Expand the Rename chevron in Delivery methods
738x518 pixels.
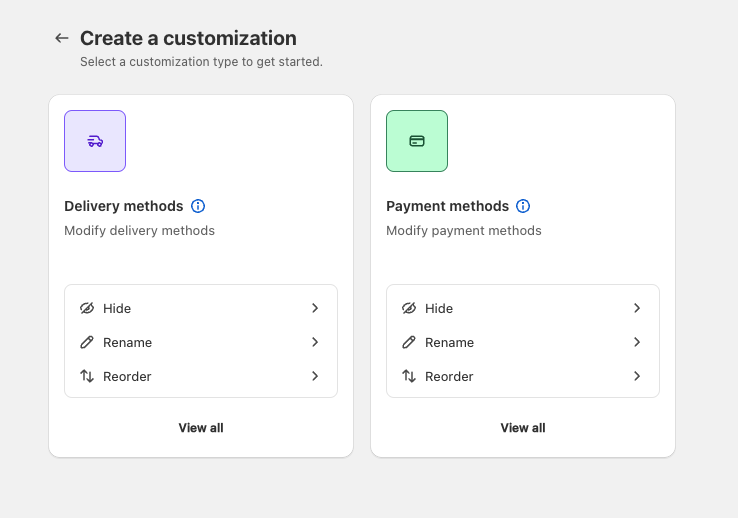(x=315, y=342)
